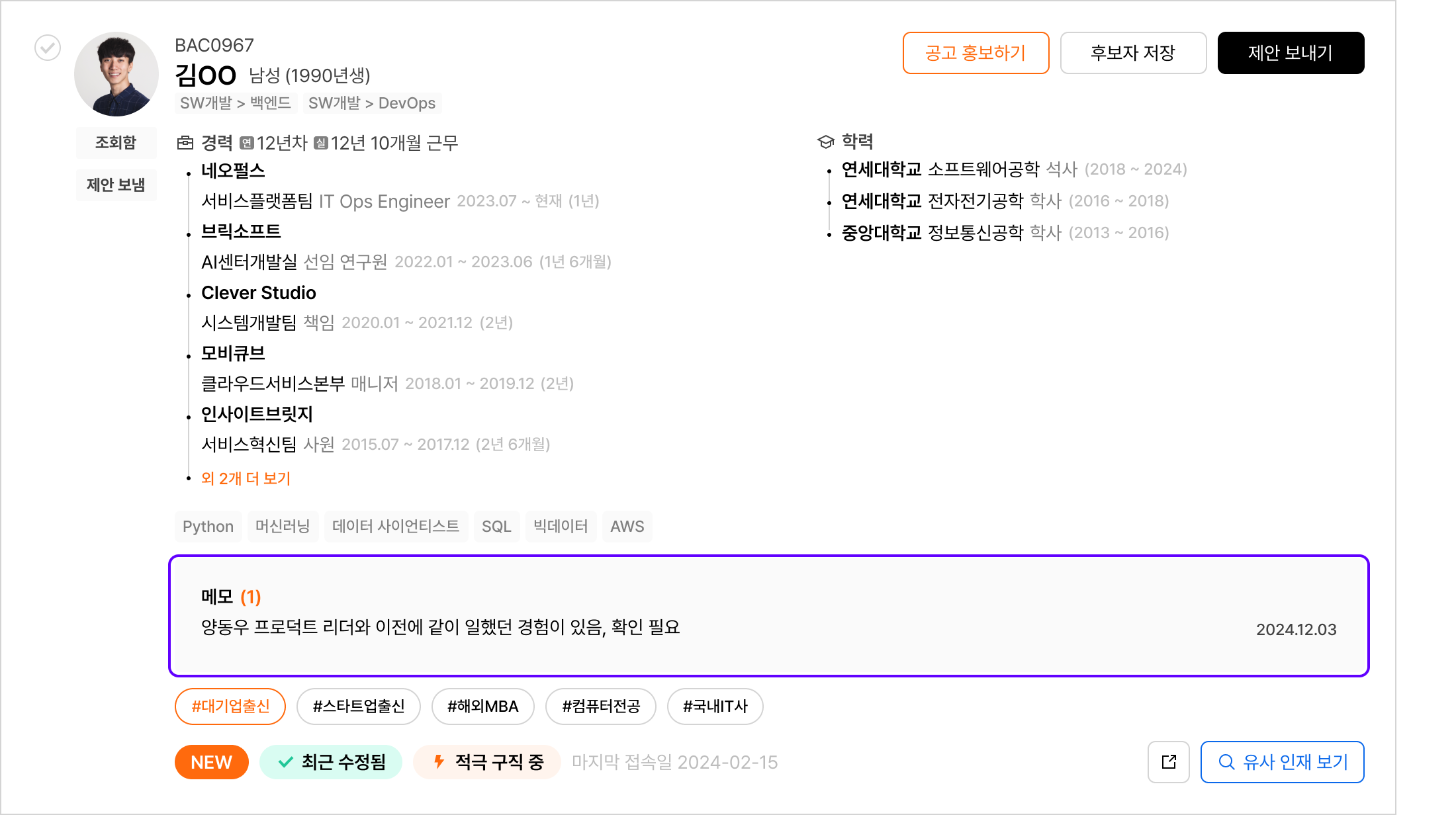
Task: Click the magnifier icon in 유사 인재 보기
Action: (1226, 762)
